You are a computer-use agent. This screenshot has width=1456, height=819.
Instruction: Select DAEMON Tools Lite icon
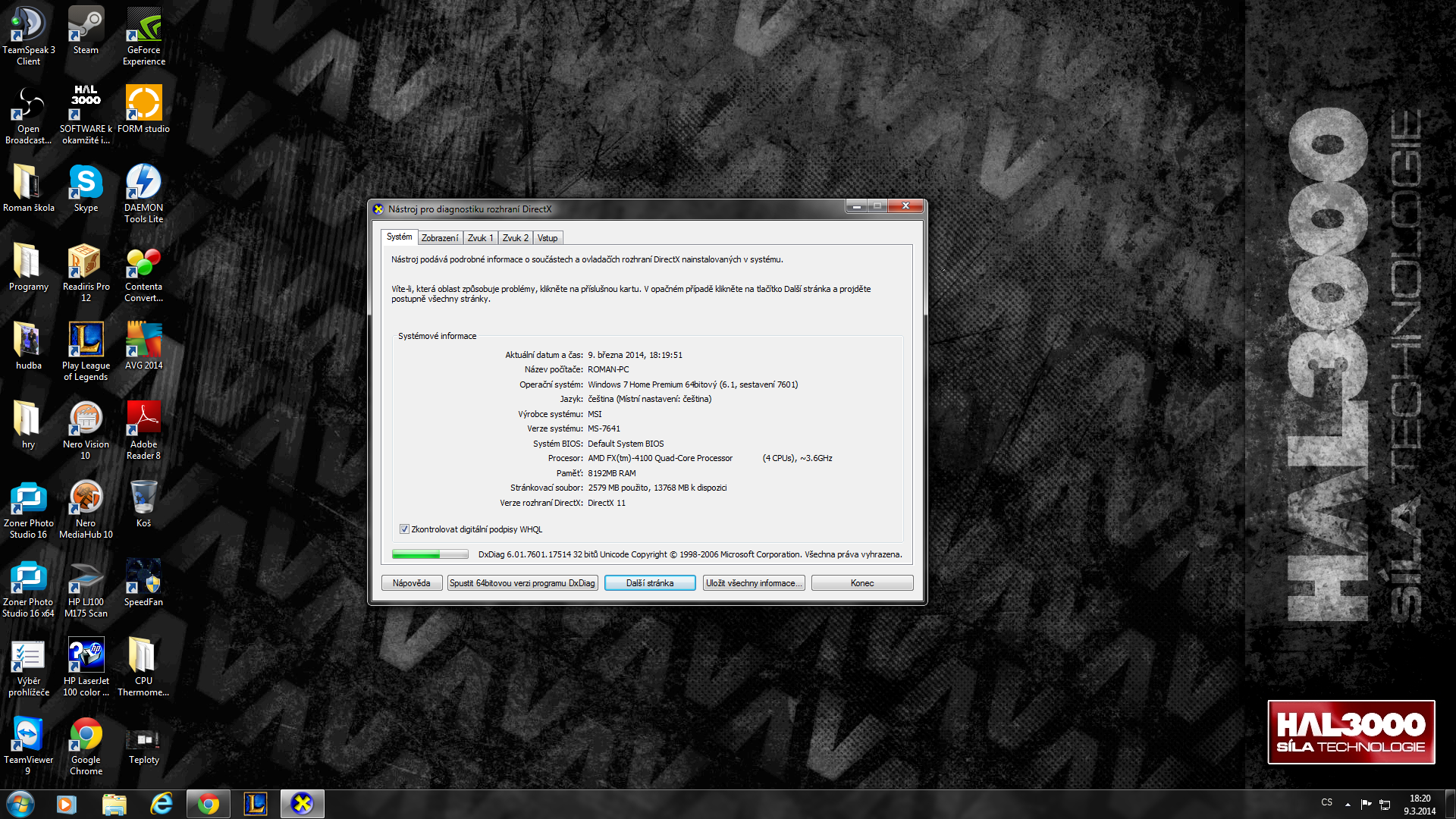[x=144, y=193]
